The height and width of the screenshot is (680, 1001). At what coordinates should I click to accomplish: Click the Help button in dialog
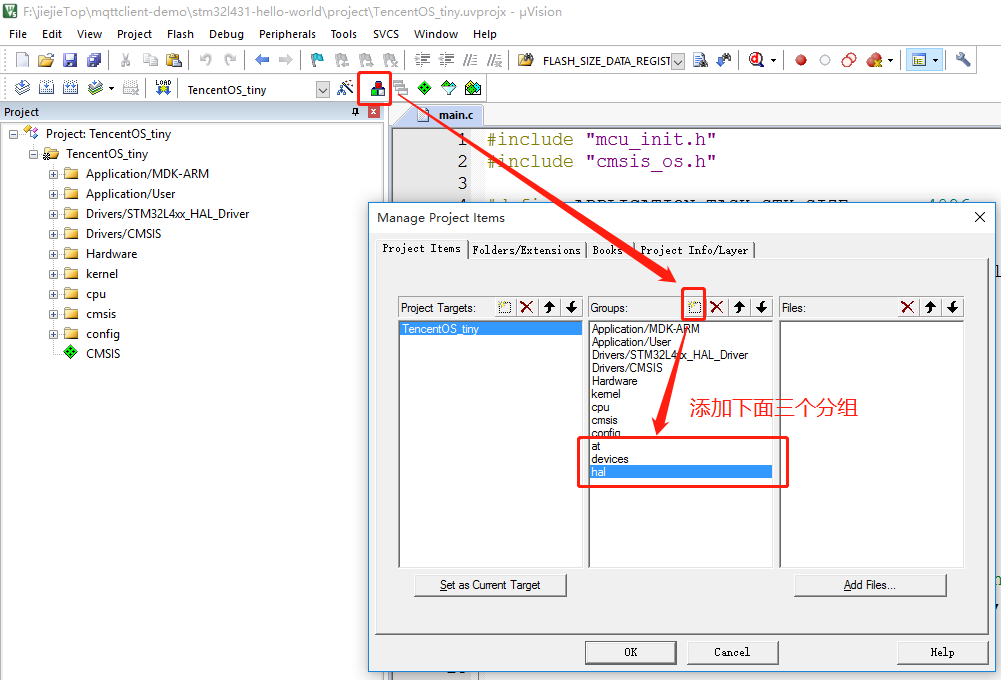pos(942,652)
